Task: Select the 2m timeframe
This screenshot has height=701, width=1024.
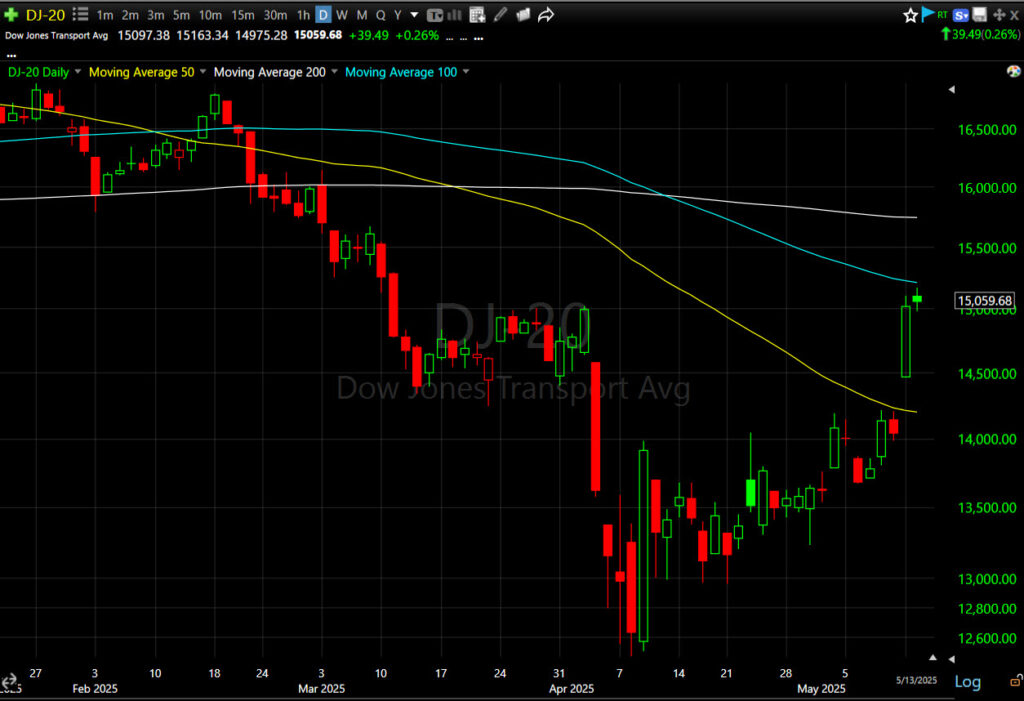Action: pos(130,14)
